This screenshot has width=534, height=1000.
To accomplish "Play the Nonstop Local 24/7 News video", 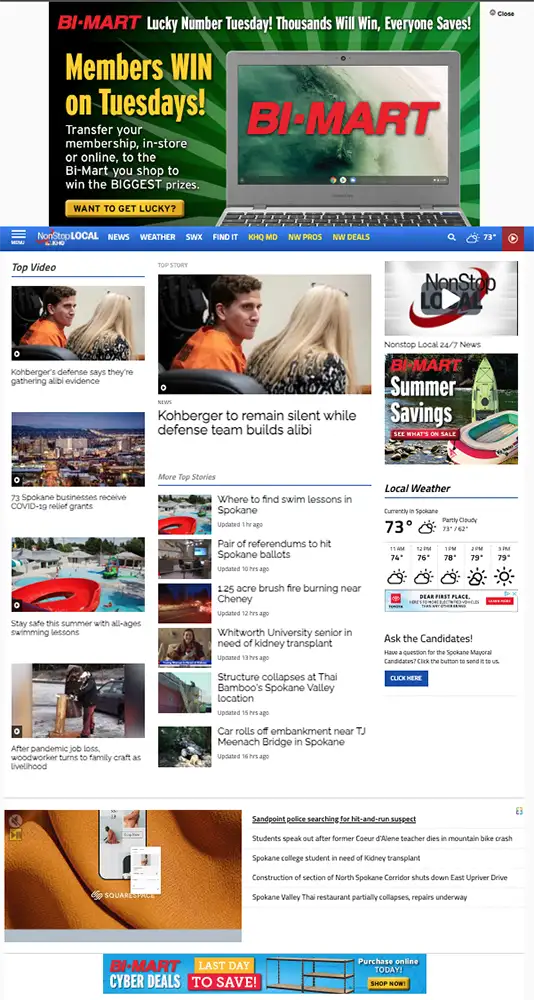I will coord(450,298).
